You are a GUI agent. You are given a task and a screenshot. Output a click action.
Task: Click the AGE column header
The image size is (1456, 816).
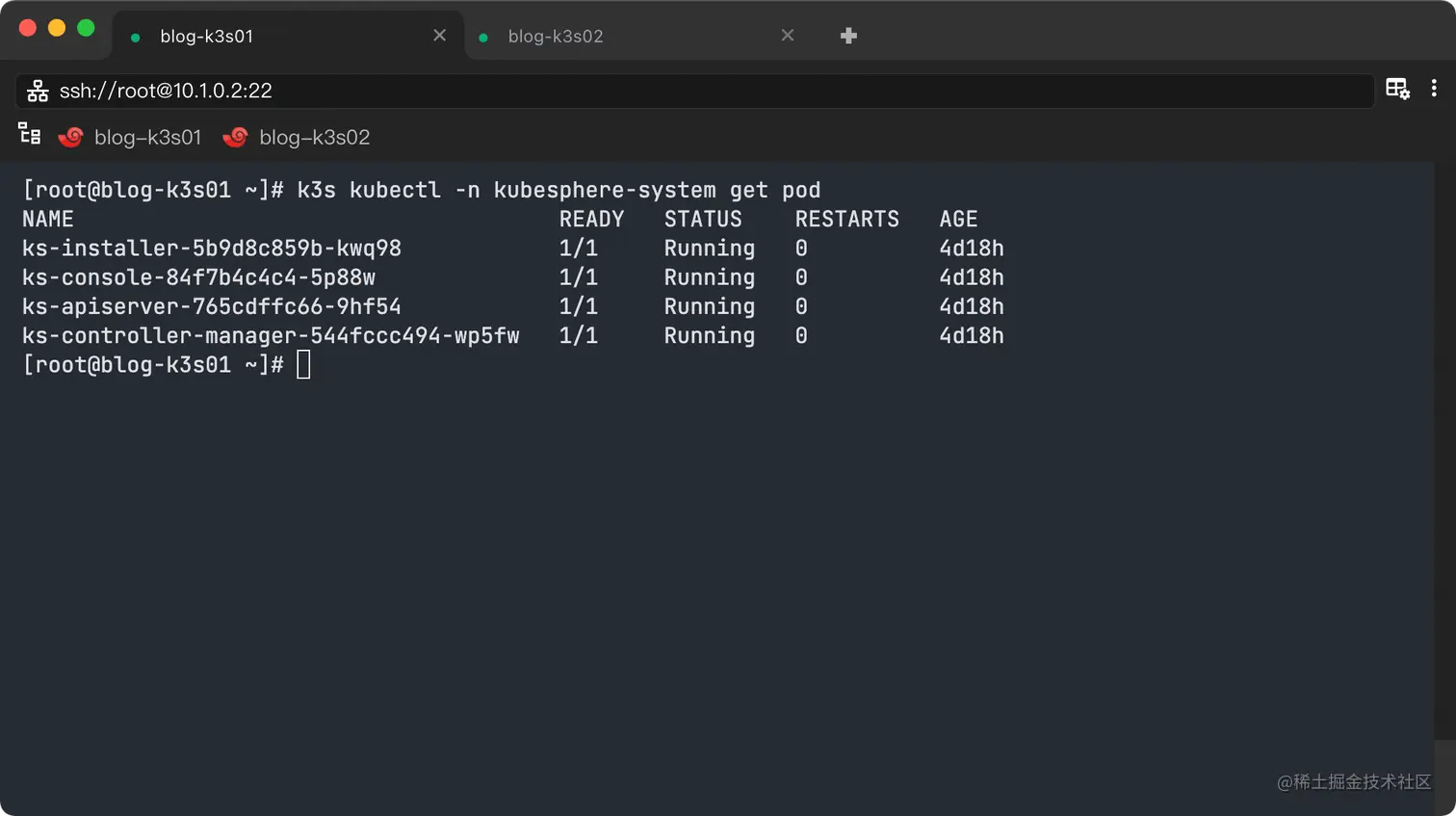coord(959,219)
